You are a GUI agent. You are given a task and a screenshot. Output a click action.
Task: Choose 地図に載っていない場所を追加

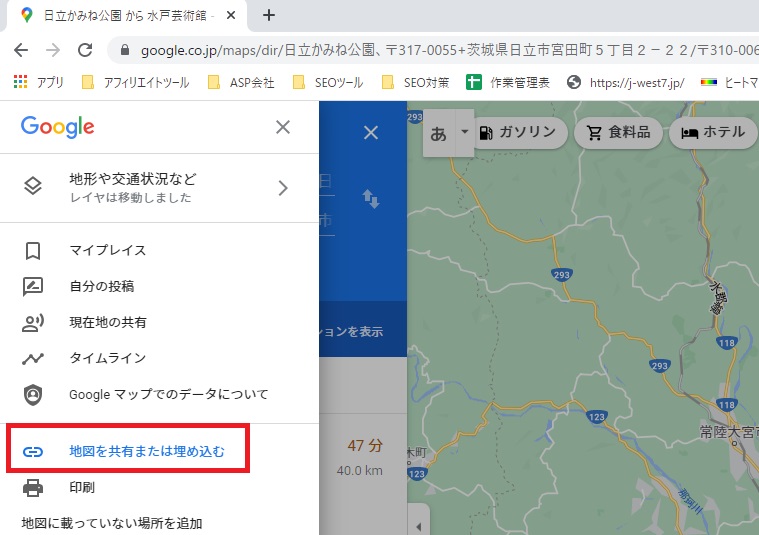(x=112, y=523)
